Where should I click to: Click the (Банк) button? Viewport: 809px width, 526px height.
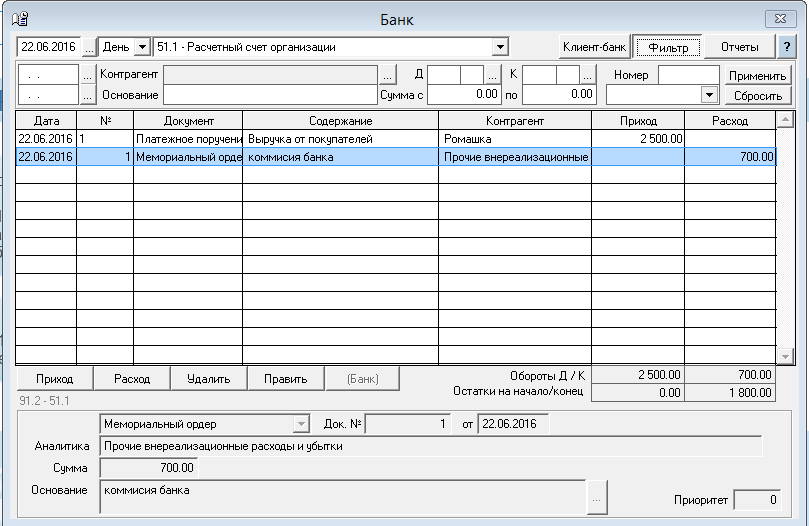point(363,379)
